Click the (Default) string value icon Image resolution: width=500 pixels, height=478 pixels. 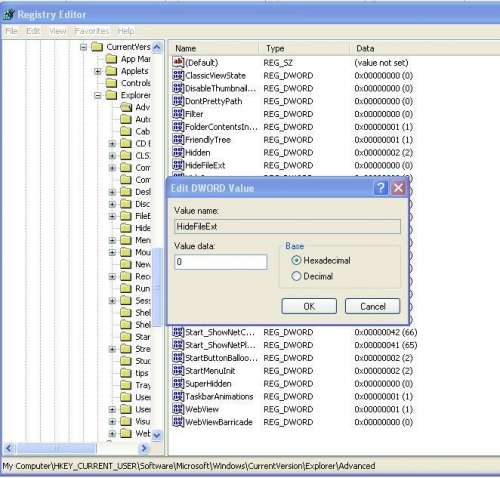point(178,62)
